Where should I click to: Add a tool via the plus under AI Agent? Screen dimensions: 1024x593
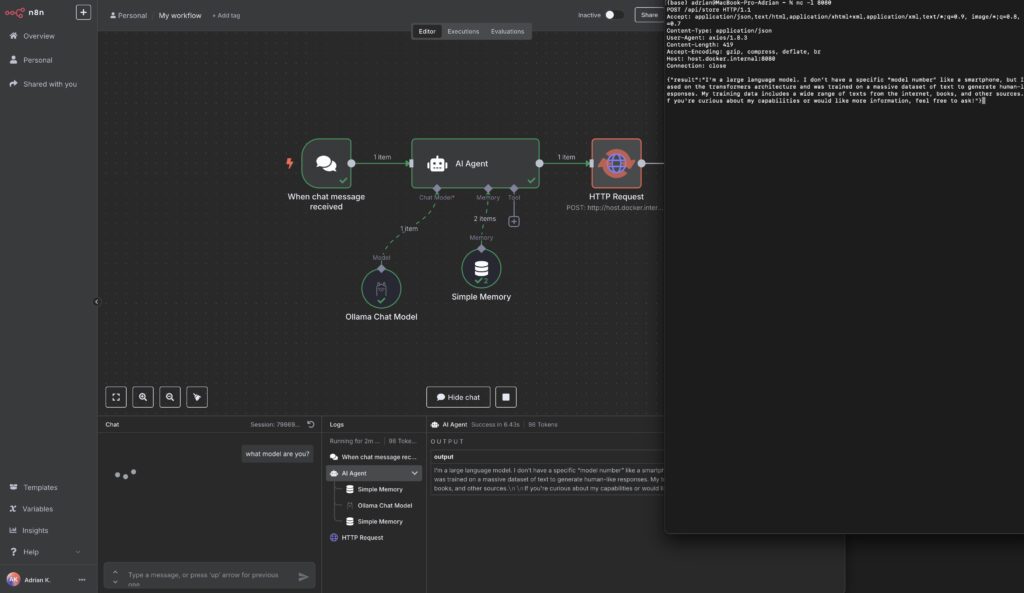coord(514,221)
